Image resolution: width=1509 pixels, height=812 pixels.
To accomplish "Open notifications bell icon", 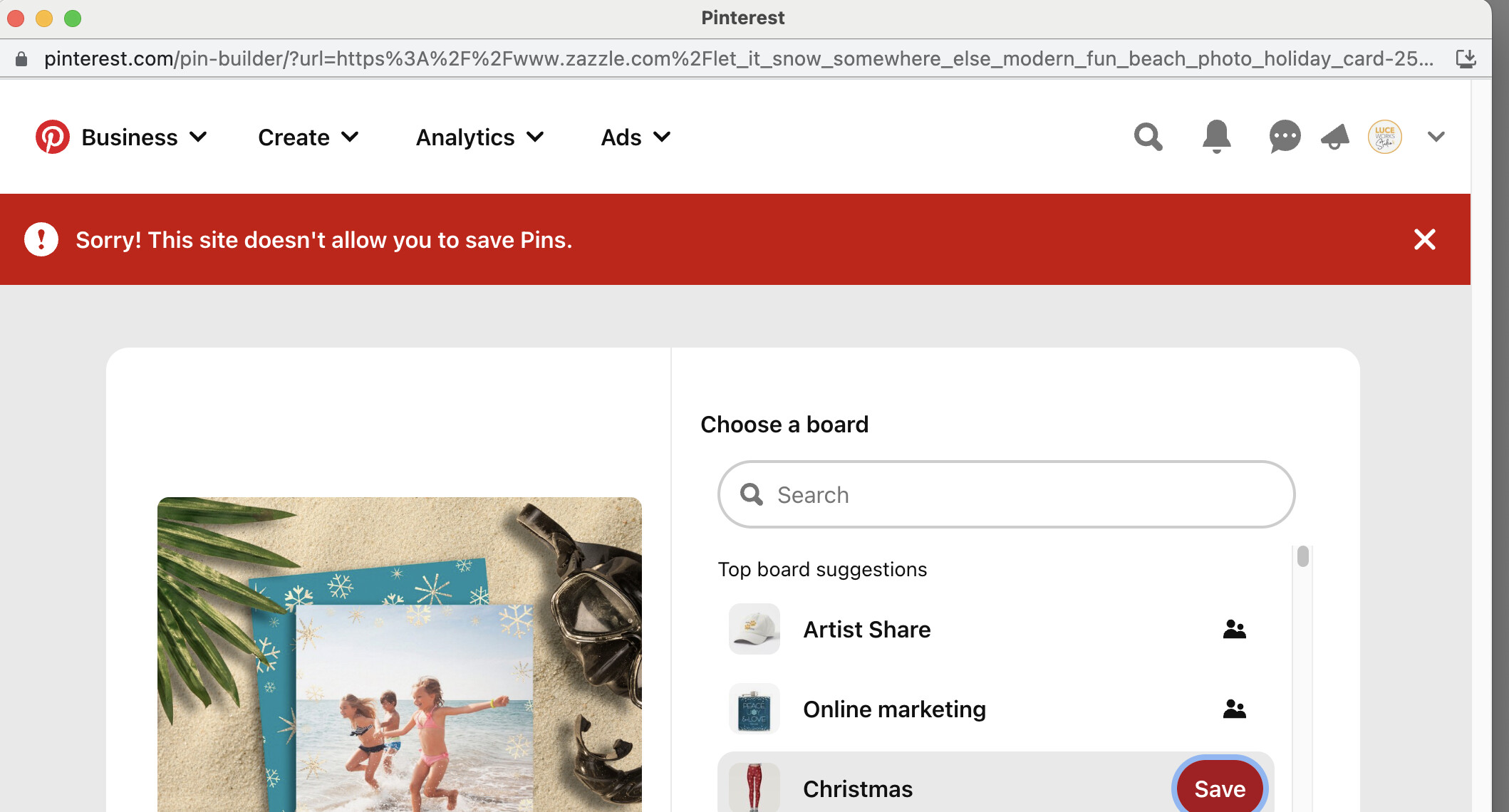I will (x=1217, y=137).
